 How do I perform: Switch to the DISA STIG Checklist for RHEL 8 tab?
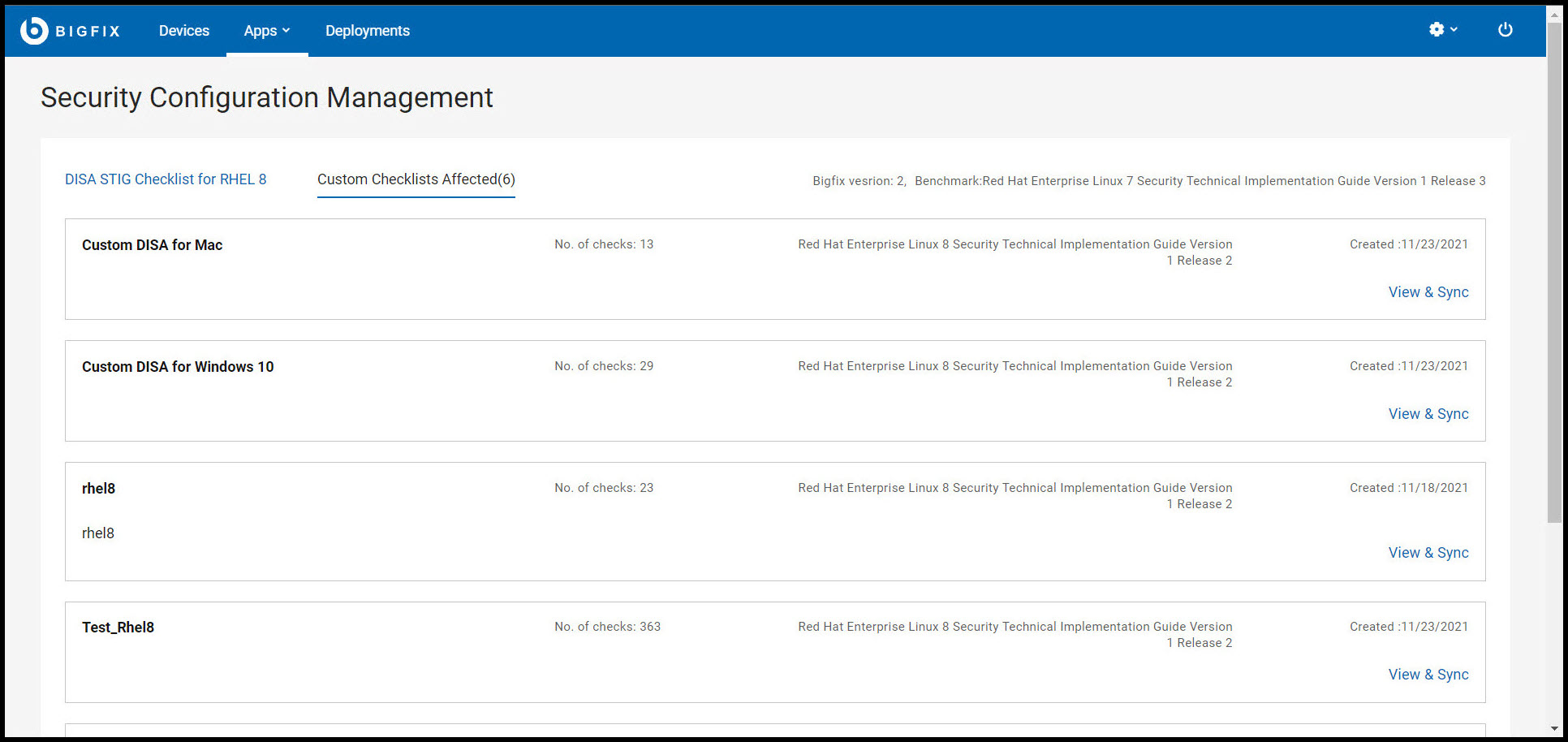(166, 179)
